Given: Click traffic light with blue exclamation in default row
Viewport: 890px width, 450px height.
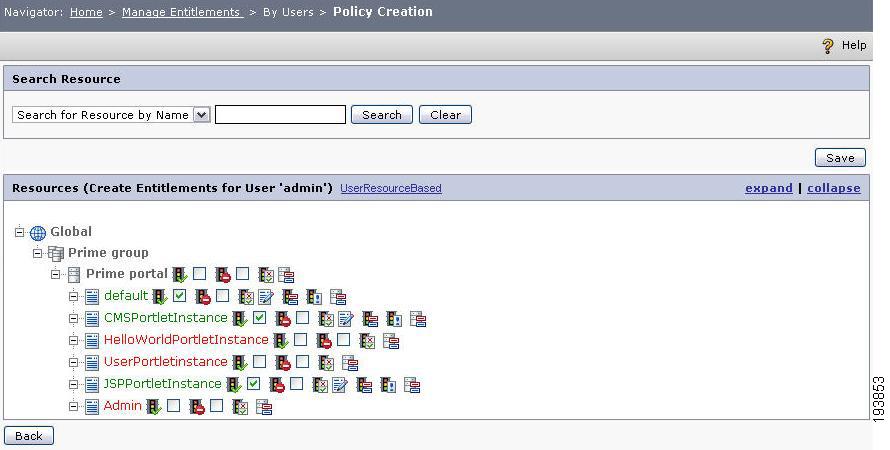Looking at the screenshot, I should click(x=314, y=297).
